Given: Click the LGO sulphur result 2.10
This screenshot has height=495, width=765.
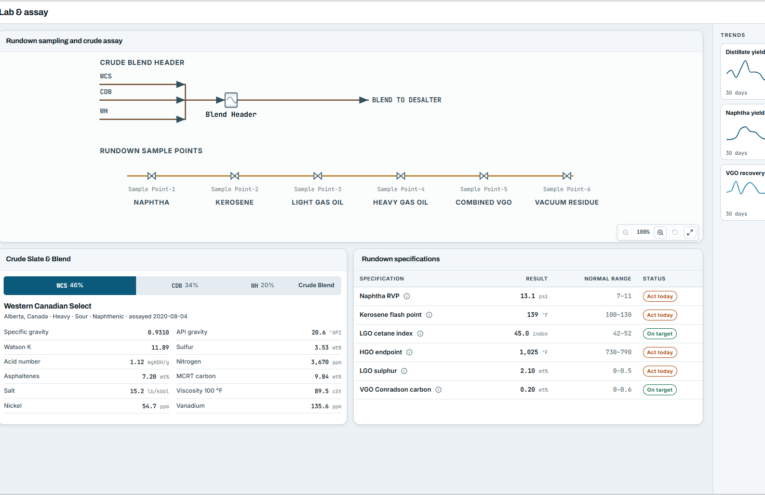Looking at the screenshot, I should 527,371.
